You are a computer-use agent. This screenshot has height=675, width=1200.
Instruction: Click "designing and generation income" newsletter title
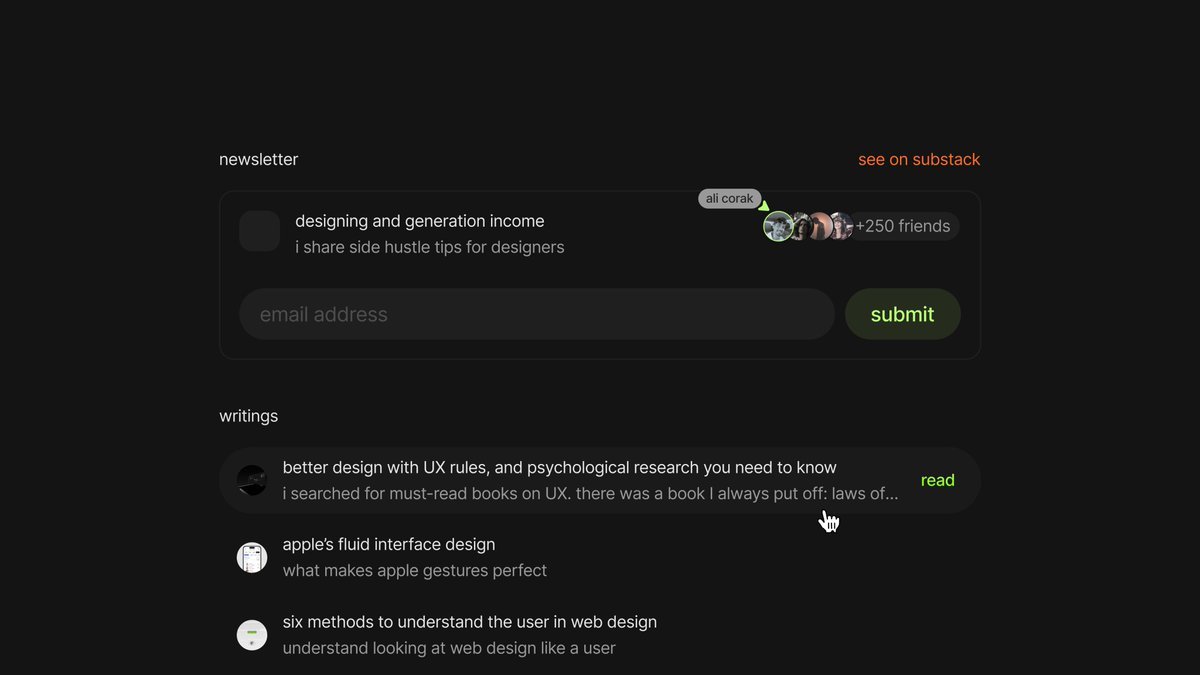pos(420,221)
